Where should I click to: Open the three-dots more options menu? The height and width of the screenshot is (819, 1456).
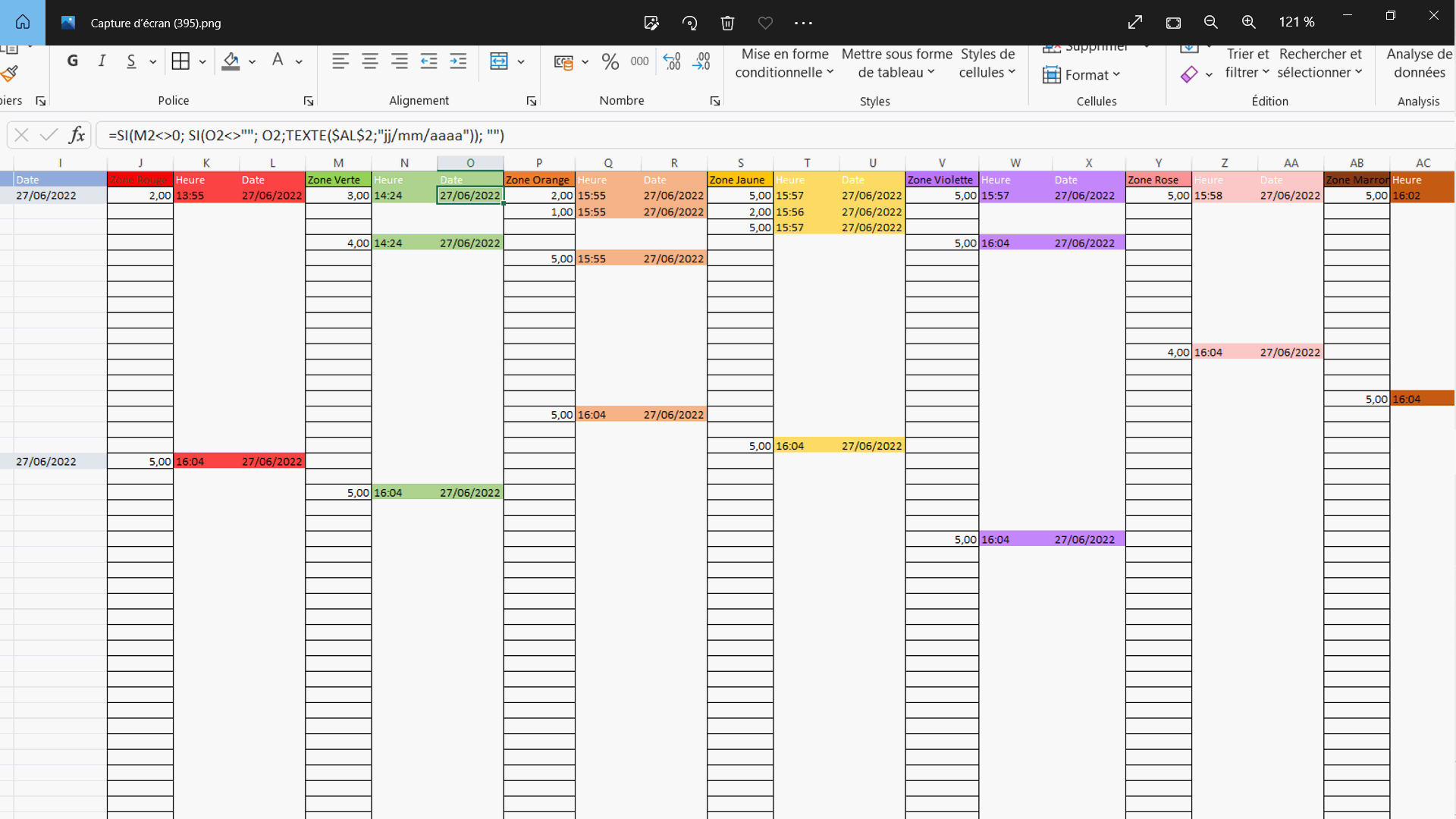(x=803, y=23)
